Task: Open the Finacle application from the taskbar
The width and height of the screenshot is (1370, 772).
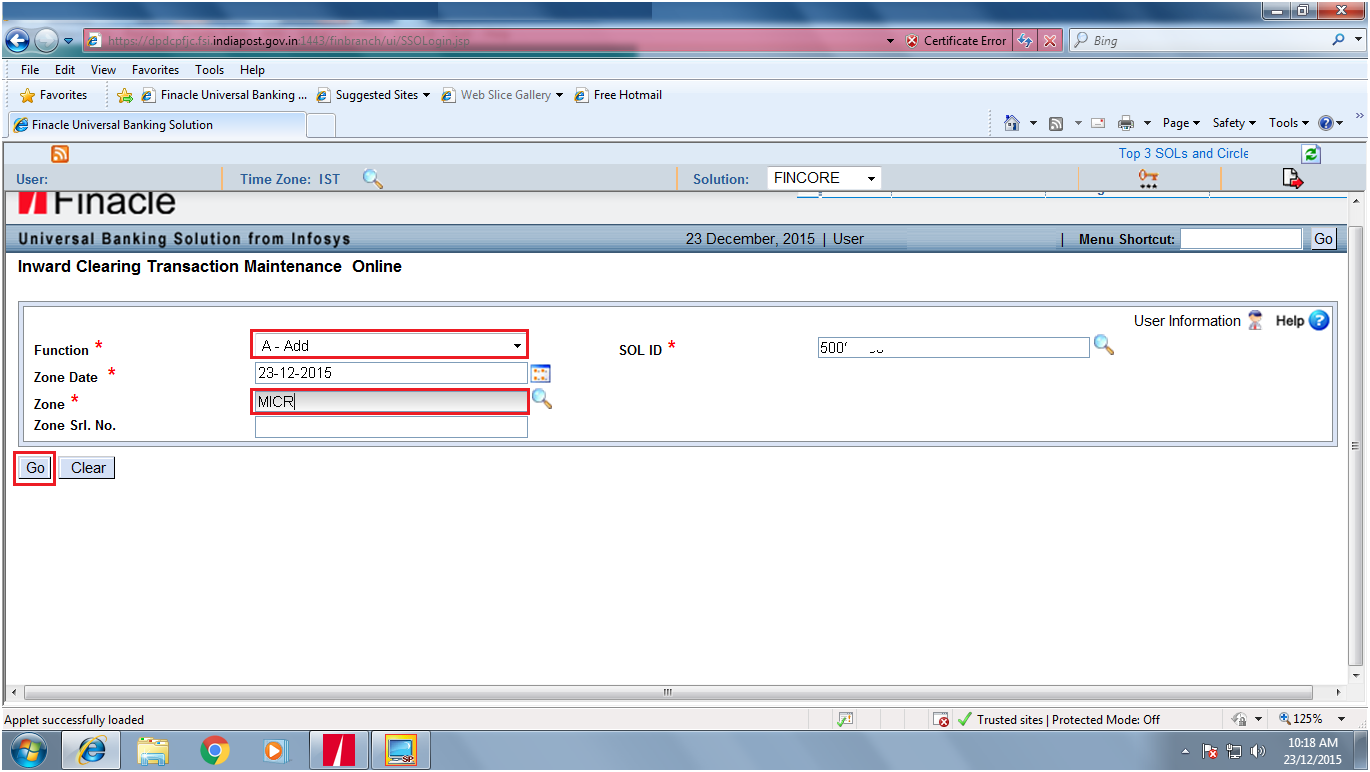Action: [338, 749]
